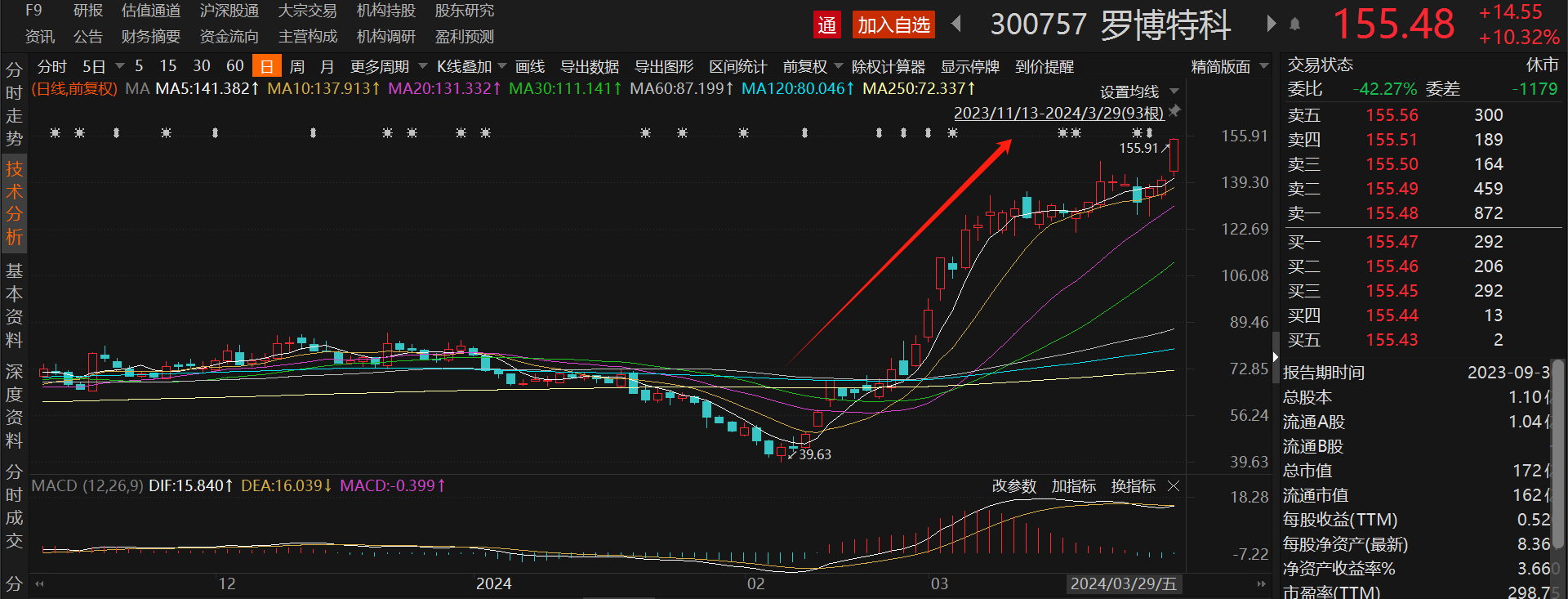Open 资金流向 capital flow
Screen dimensions: 1568x599
pos(229,37)
